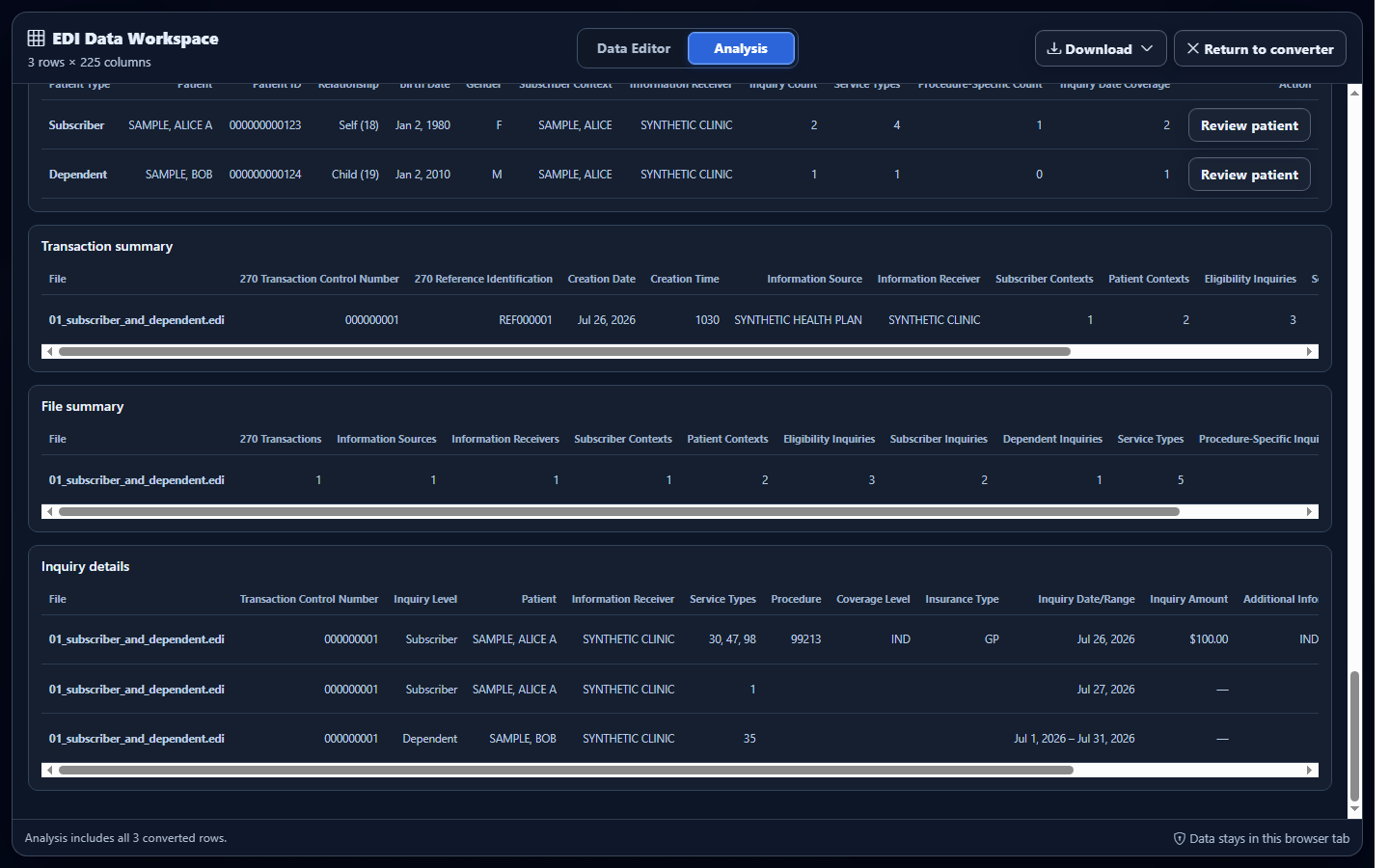Click date range 'Jul 1, 2026 – Jul 31, 2026'
The width and height of the screenshot is (1389, 868).
coord(1075,739)
